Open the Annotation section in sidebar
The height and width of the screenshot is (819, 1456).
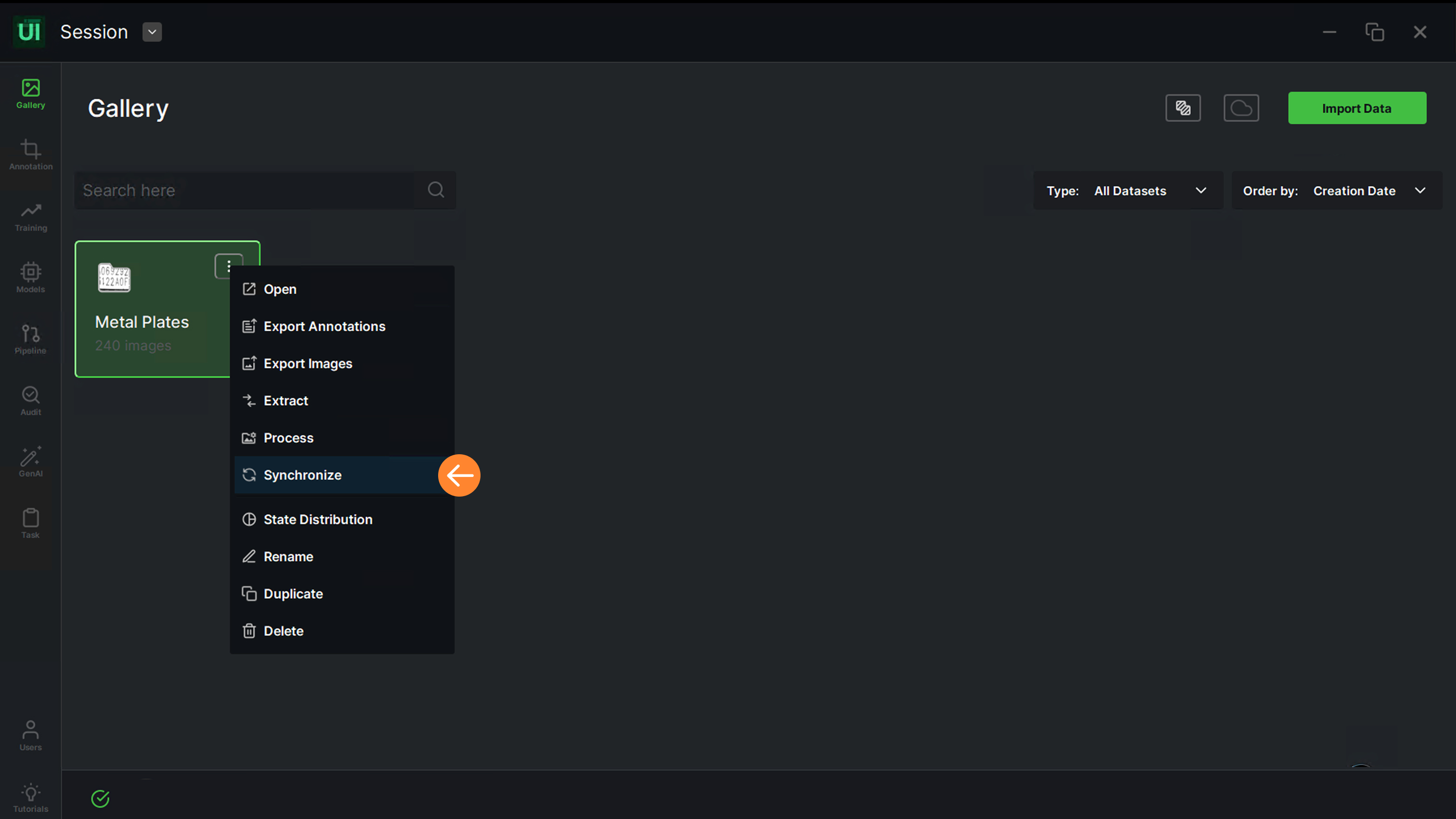point(30,154)
